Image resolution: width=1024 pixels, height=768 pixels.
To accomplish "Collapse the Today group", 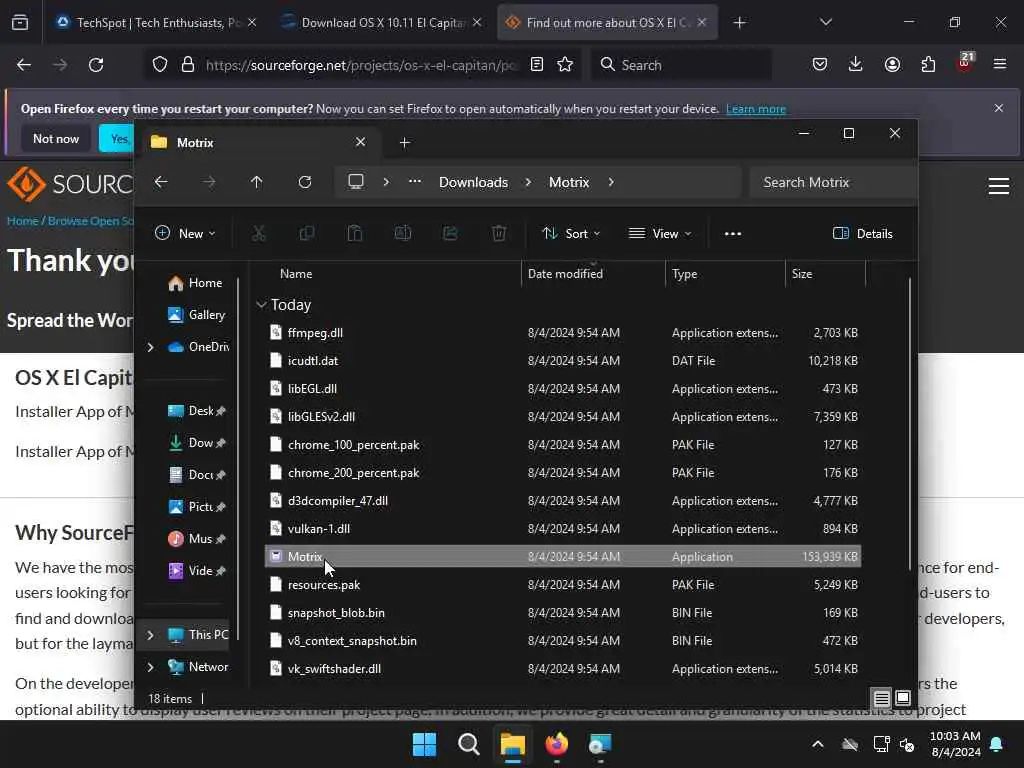I will point(261,304).
